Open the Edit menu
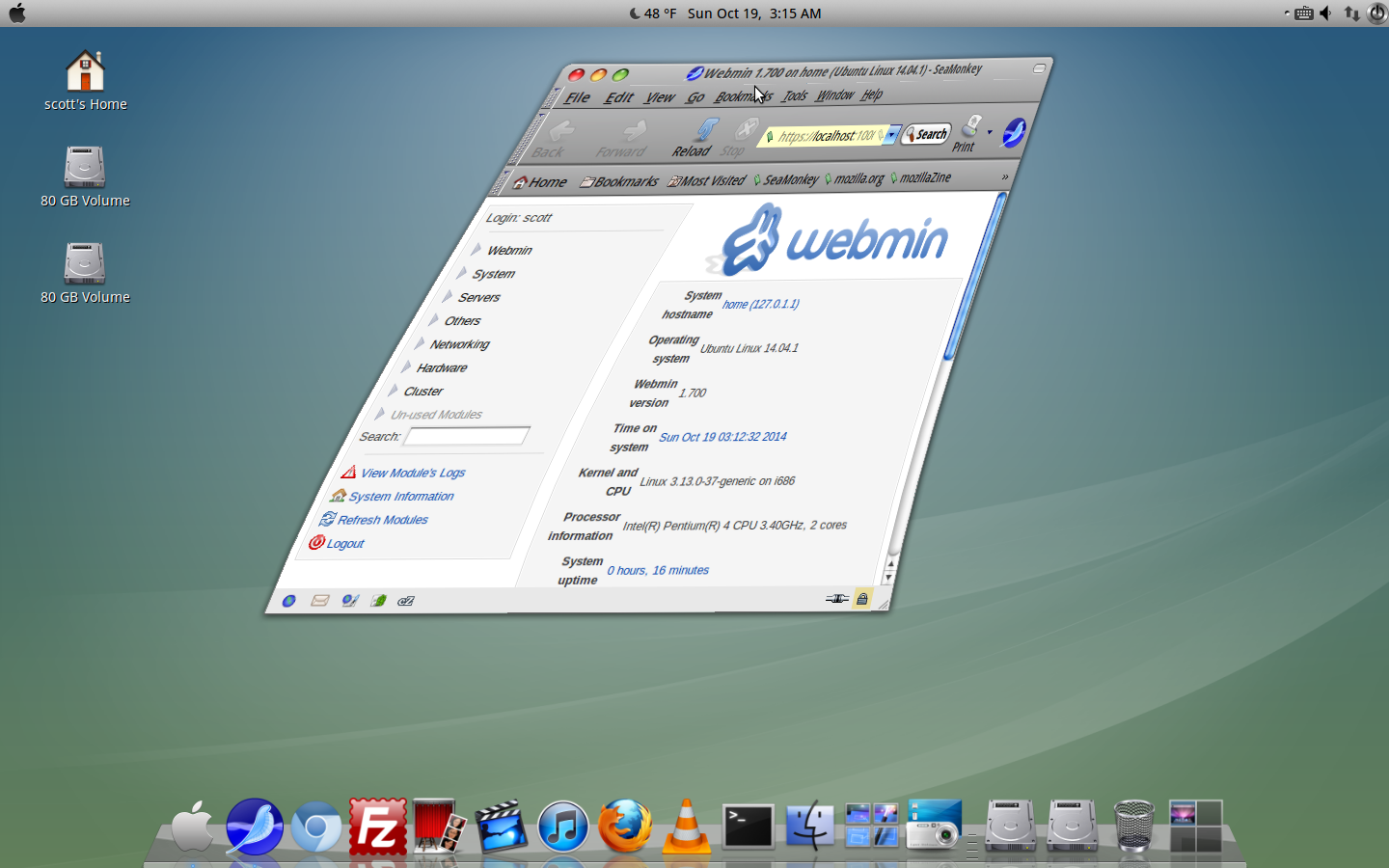 (618, 97)
